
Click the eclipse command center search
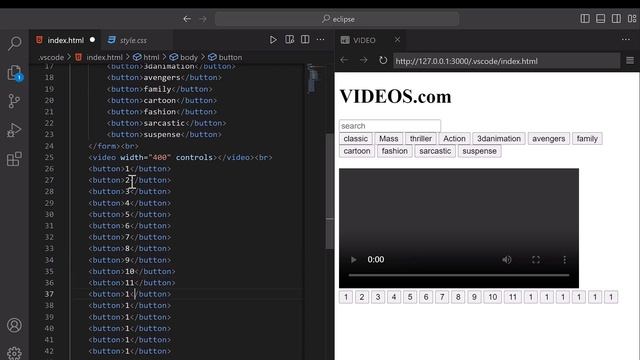pyautogui.click(x=337, y=19)
